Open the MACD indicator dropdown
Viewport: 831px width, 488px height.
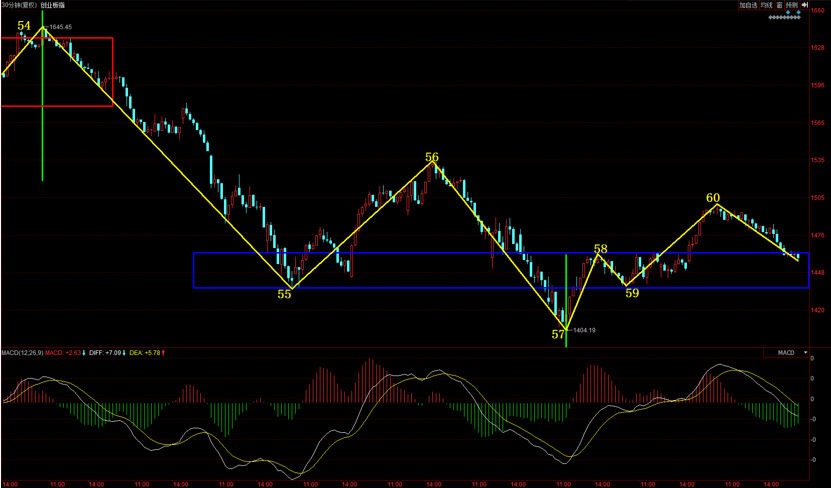790,352
